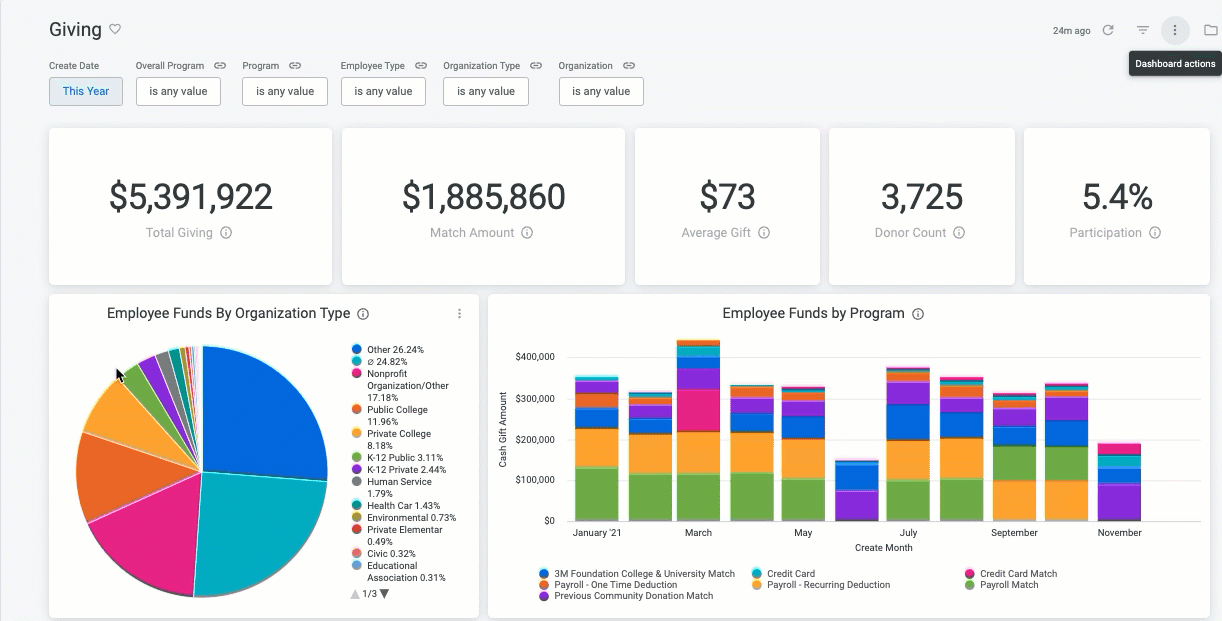Toggle Private Elementar 0.49% legend entry
1222x621 pixels.
tap(396, 536)
